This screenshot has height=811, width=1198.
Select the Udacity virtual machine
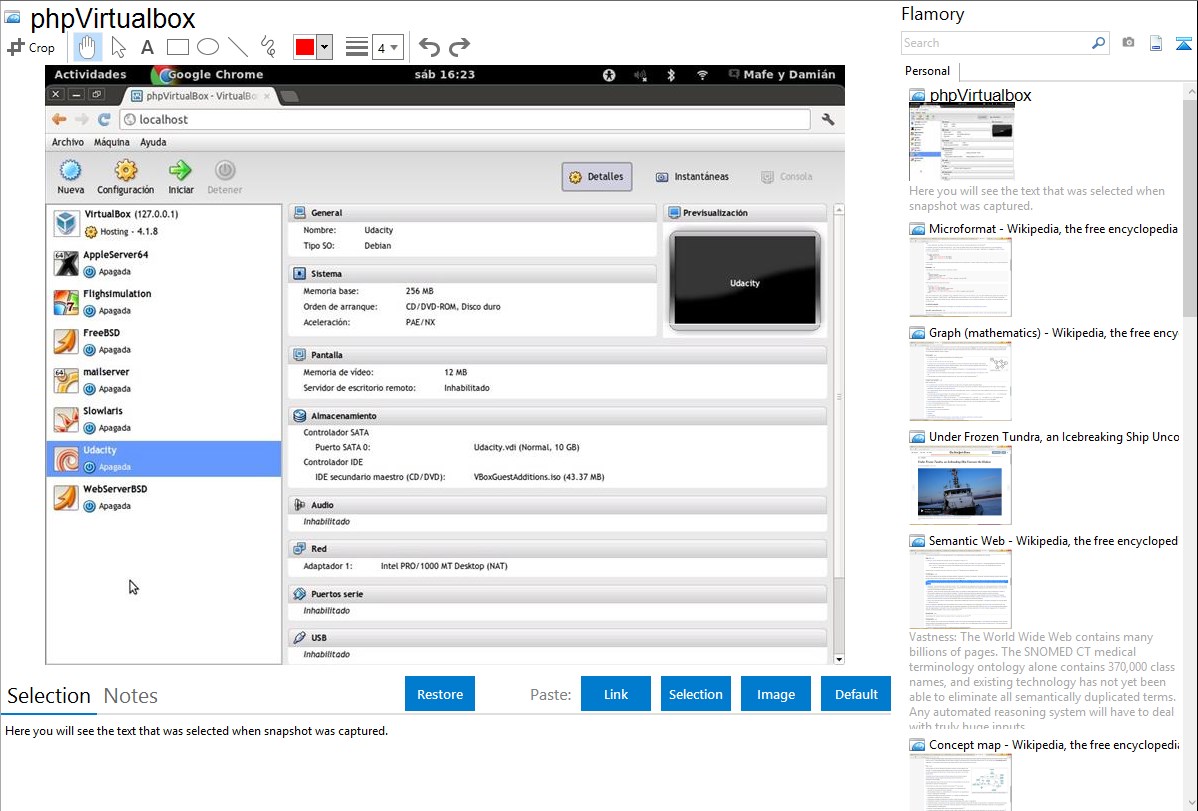[164, 459]
